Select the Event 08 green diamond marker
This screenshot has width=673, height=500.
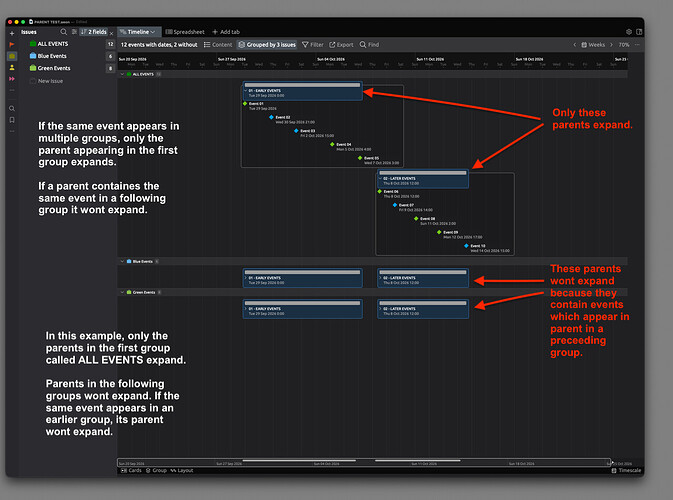tap(416, 219)
